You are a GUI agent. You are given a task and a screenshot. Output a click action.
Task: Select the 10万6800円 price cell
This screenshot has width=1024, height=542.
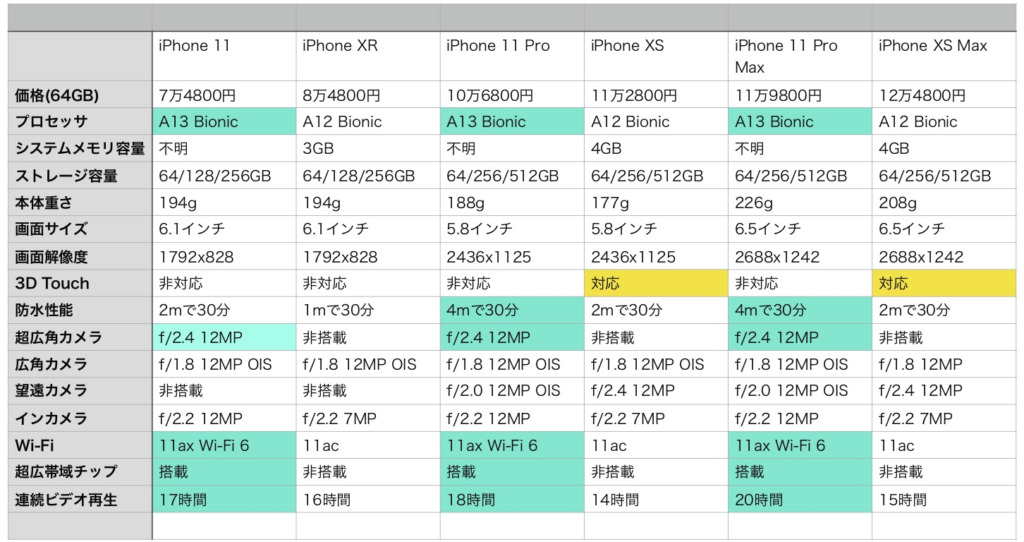[513, 95]
